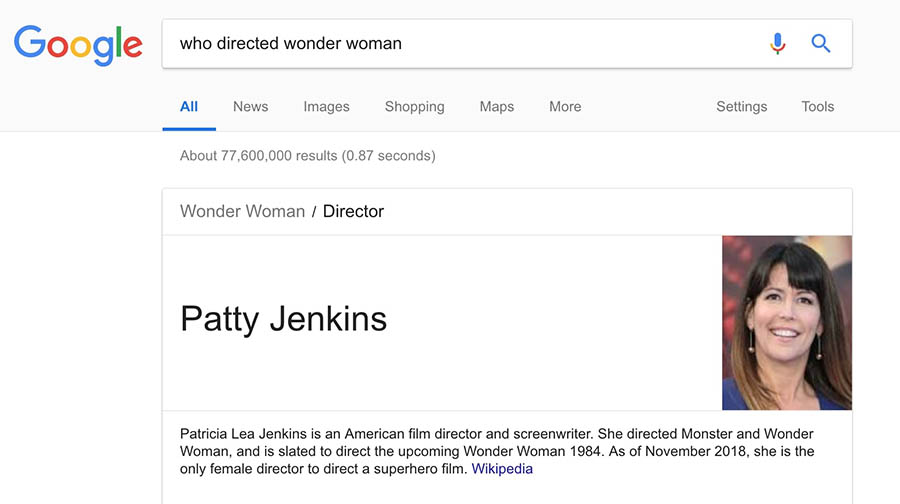Start voice search with microphone icon

pyautogui.click(x=778, y=44)
